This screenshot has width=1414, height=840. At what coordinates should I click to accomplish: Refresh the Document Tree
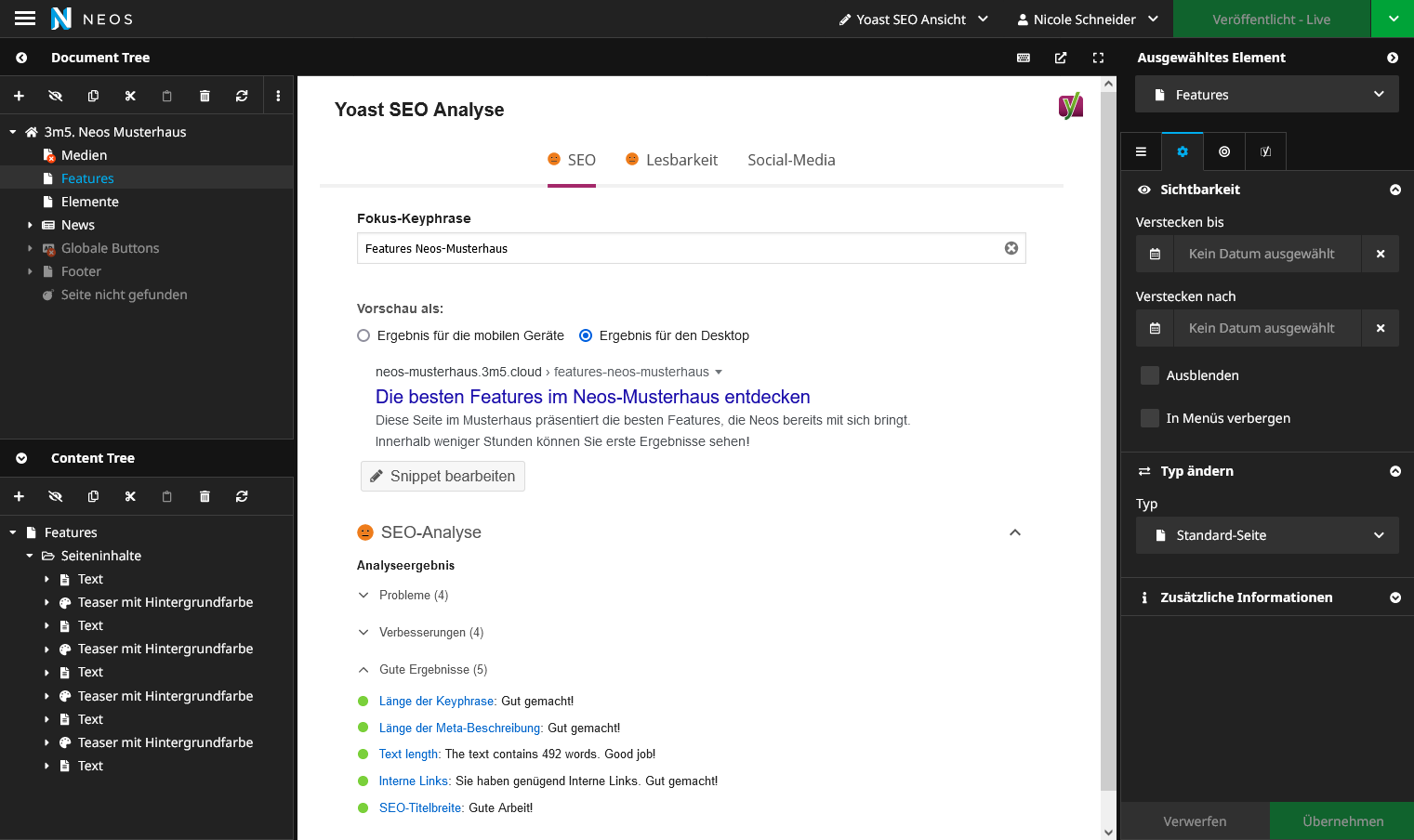click(x=242, y=96)
